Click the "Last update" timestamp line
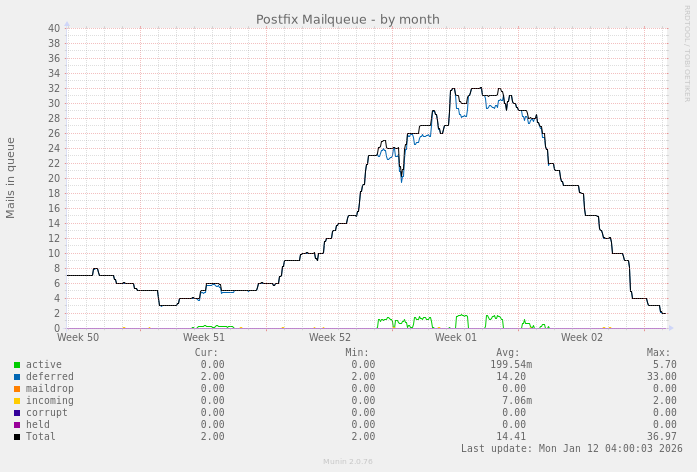 [572, 448]
